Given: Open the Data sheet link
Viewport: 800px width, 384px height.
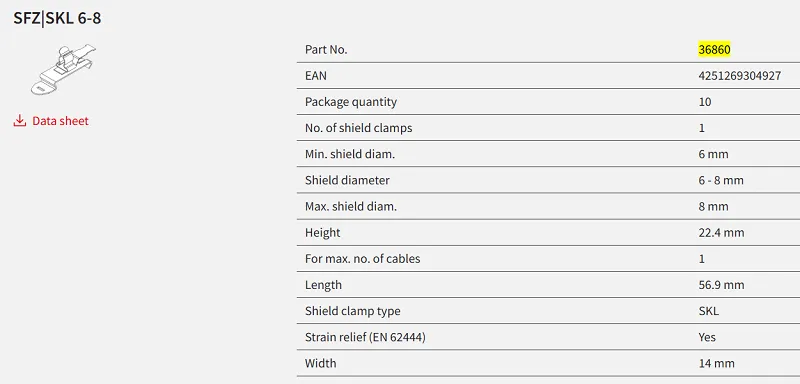Looking at the screenshot, I should (x=60, y=121).
